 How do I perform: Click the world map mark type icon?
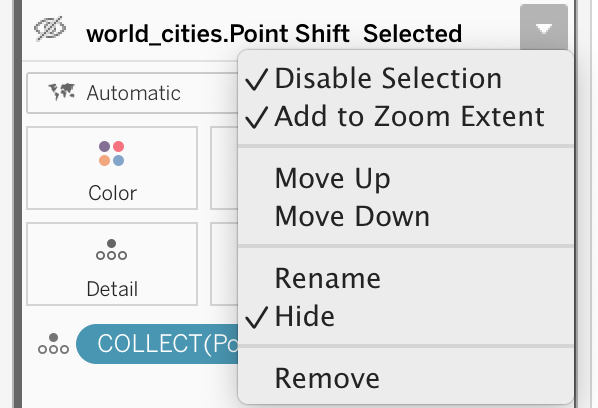[x=62, y=92]
